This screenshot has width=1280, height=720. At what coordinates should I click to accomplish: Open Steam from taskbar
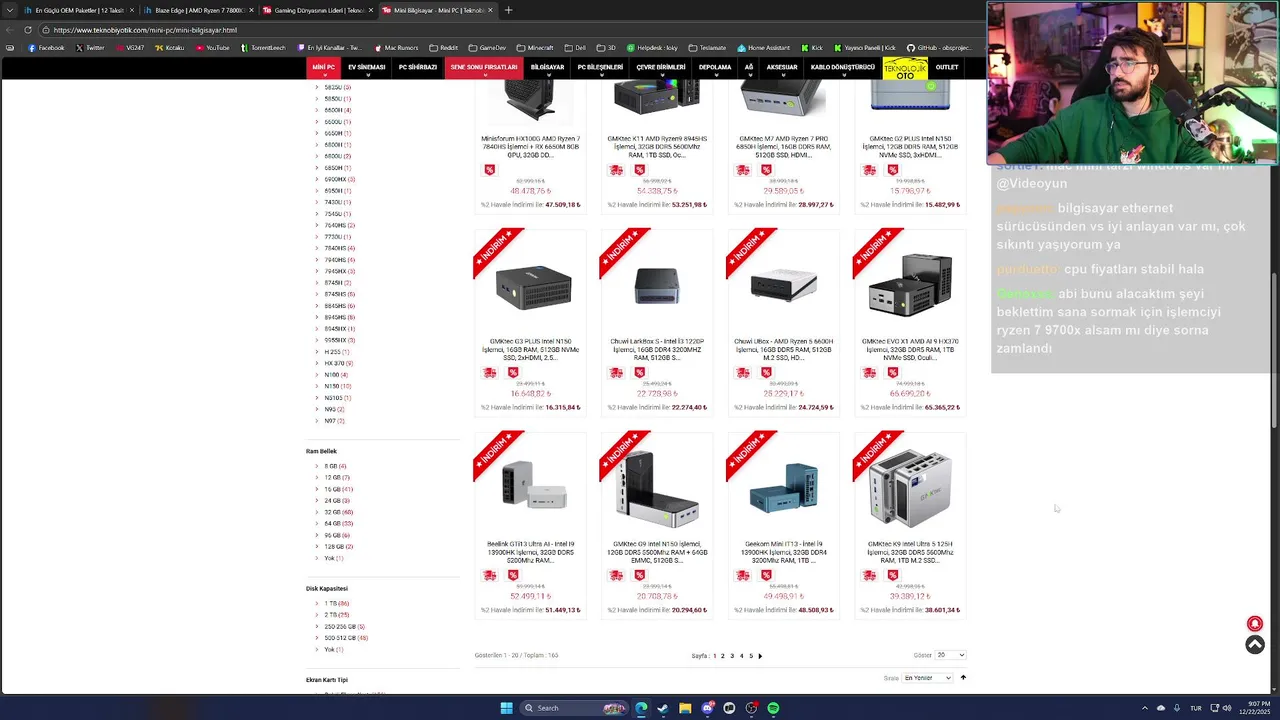662,708
